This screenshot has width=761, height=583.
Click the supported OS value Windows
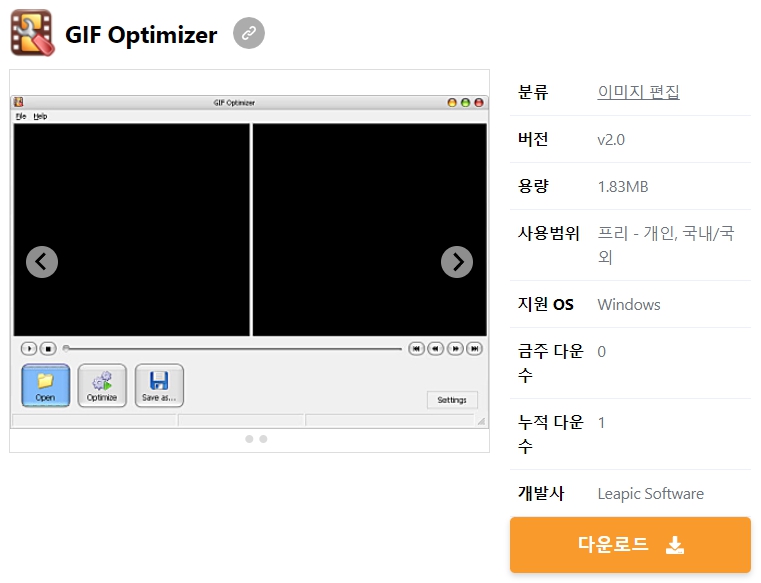point(629,304)
